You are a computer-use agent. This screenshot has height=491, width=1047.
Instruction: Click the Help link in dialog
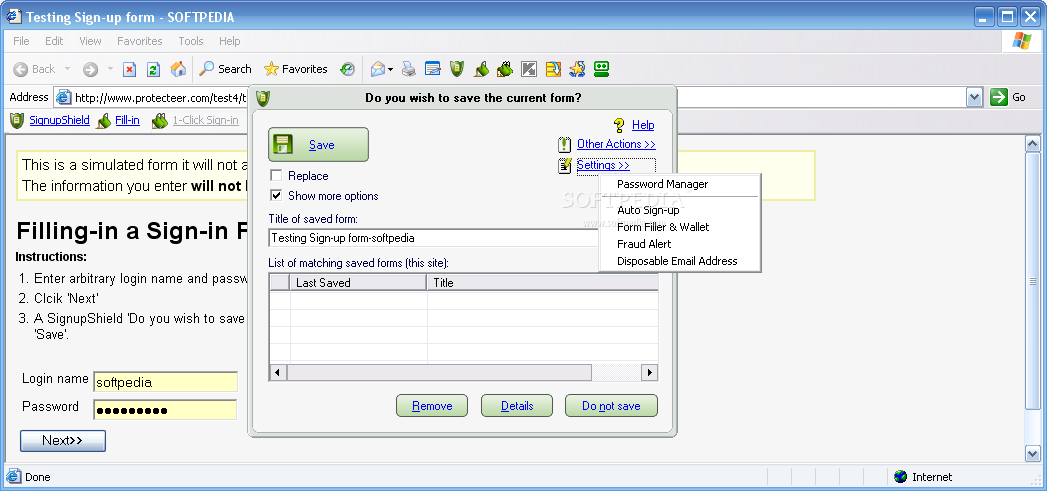tap(643, 125)
